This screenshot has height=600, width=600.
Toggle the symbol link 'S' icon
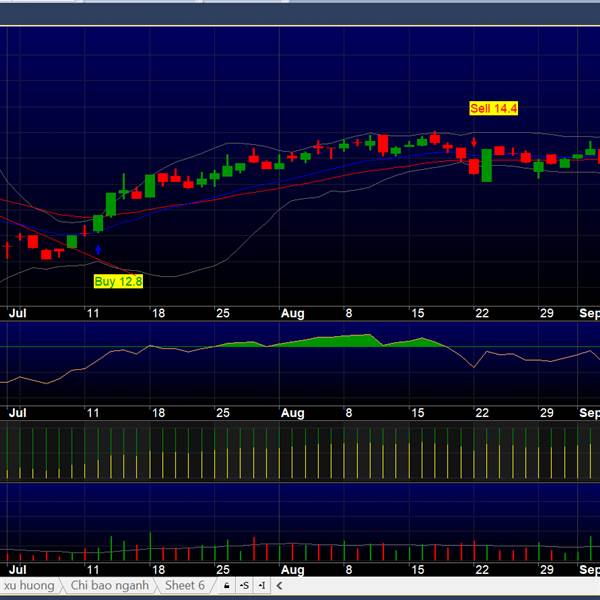244,585
